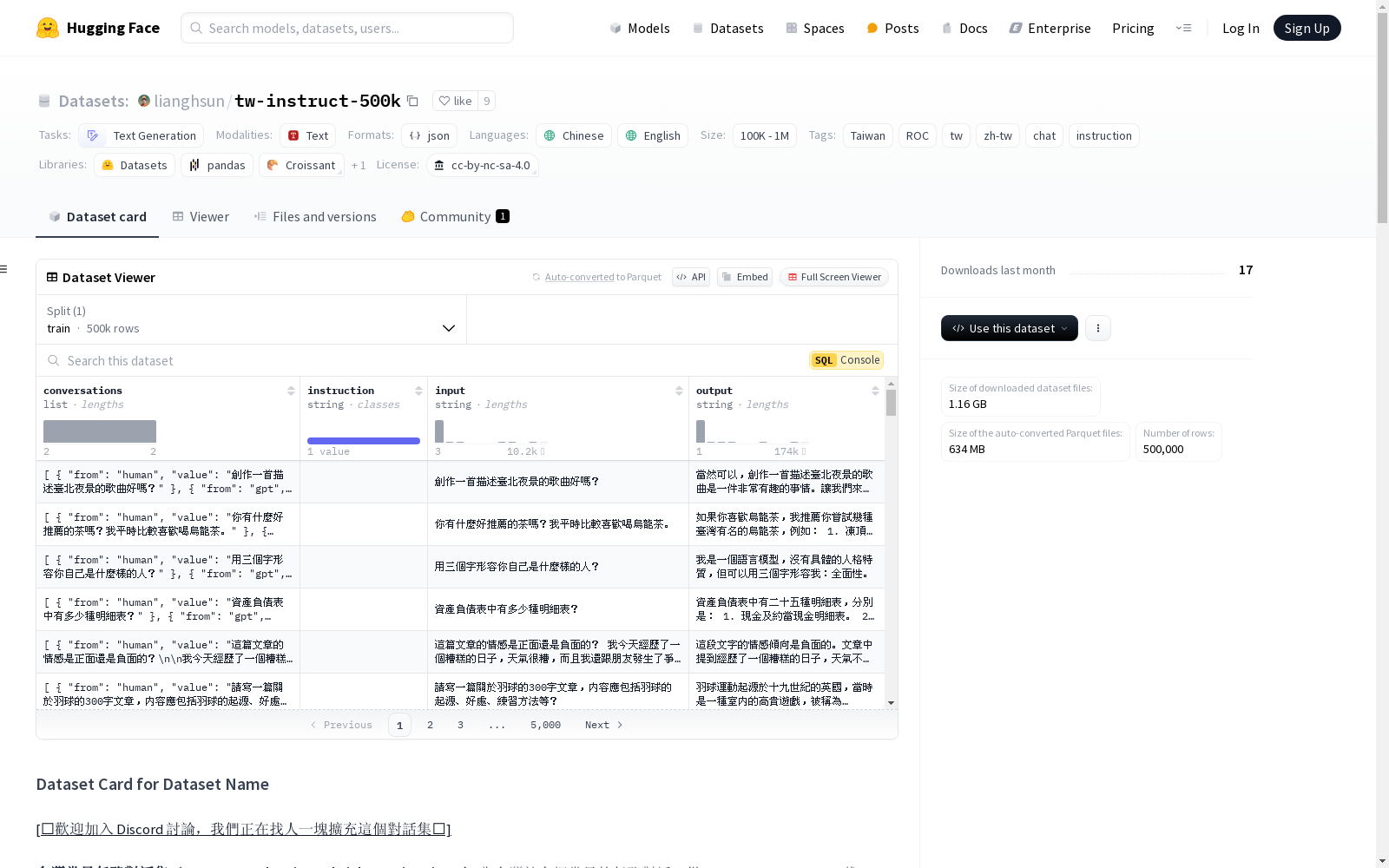
Task: Filter by instruction tag
Action: pos(1104,135)
